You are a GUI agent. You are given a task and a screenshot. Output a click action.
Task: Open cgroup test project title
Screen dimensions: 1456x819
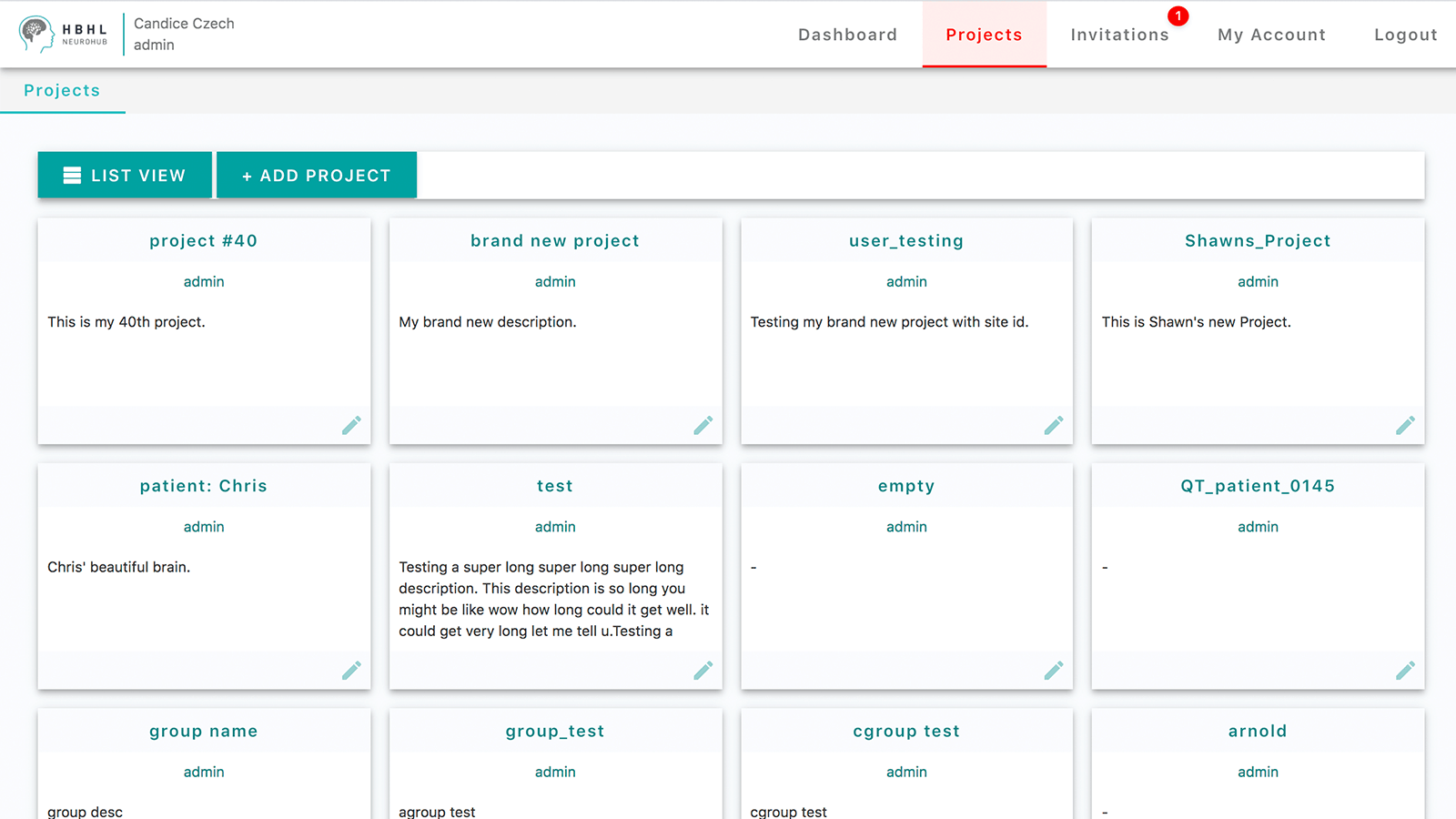tap(906, 731)
